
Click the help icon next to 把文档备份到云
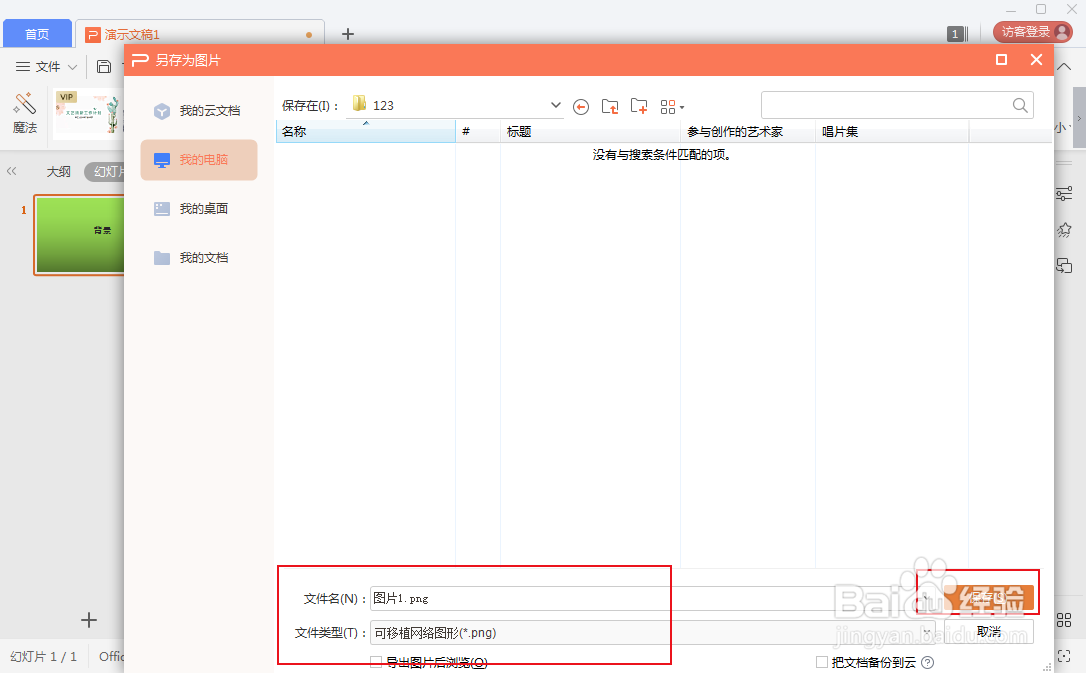tap(930, 662)
